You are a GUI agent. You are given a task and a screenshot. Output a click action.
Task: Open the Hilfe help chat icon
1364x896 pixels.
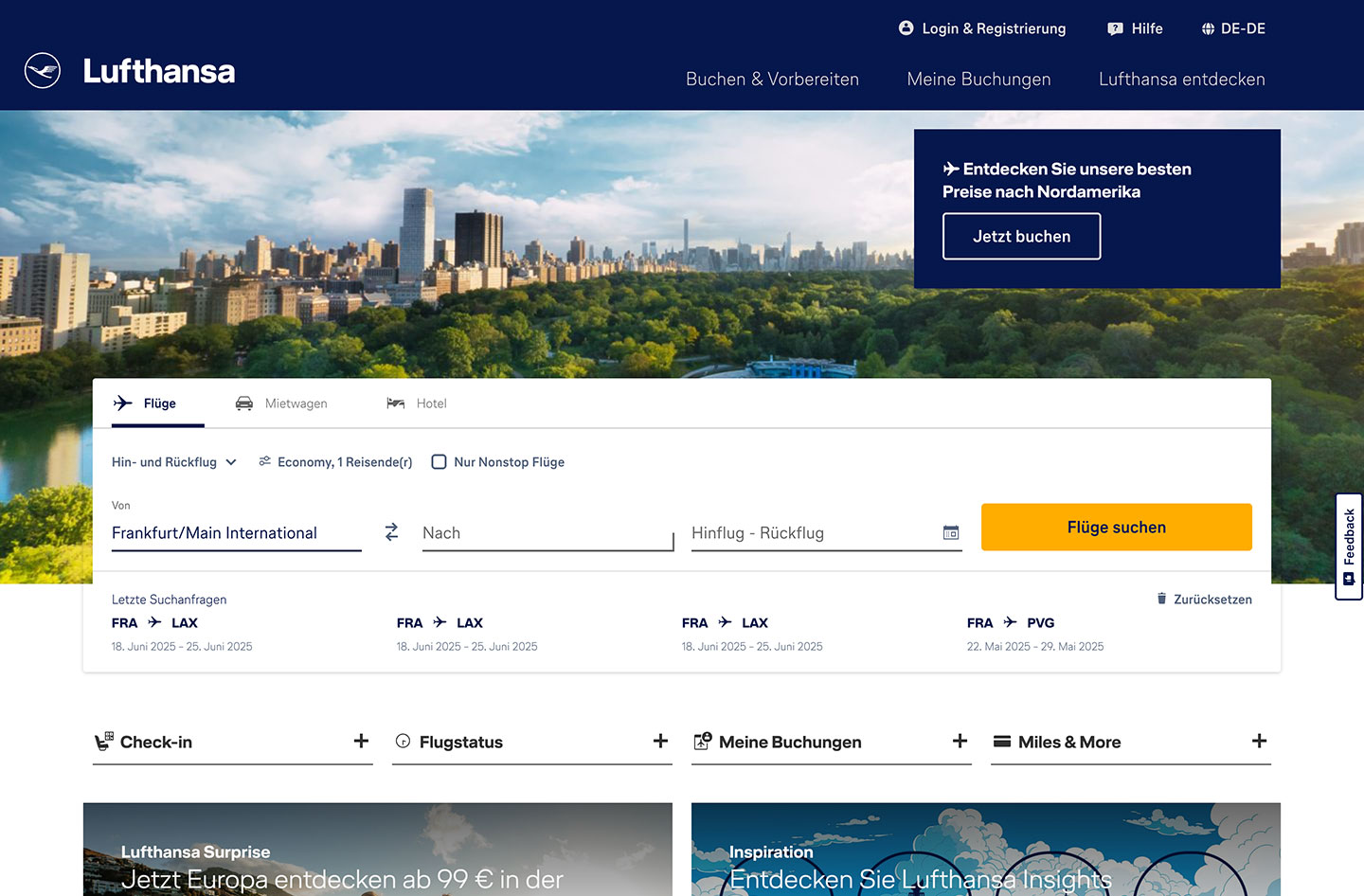point(1115,28)
